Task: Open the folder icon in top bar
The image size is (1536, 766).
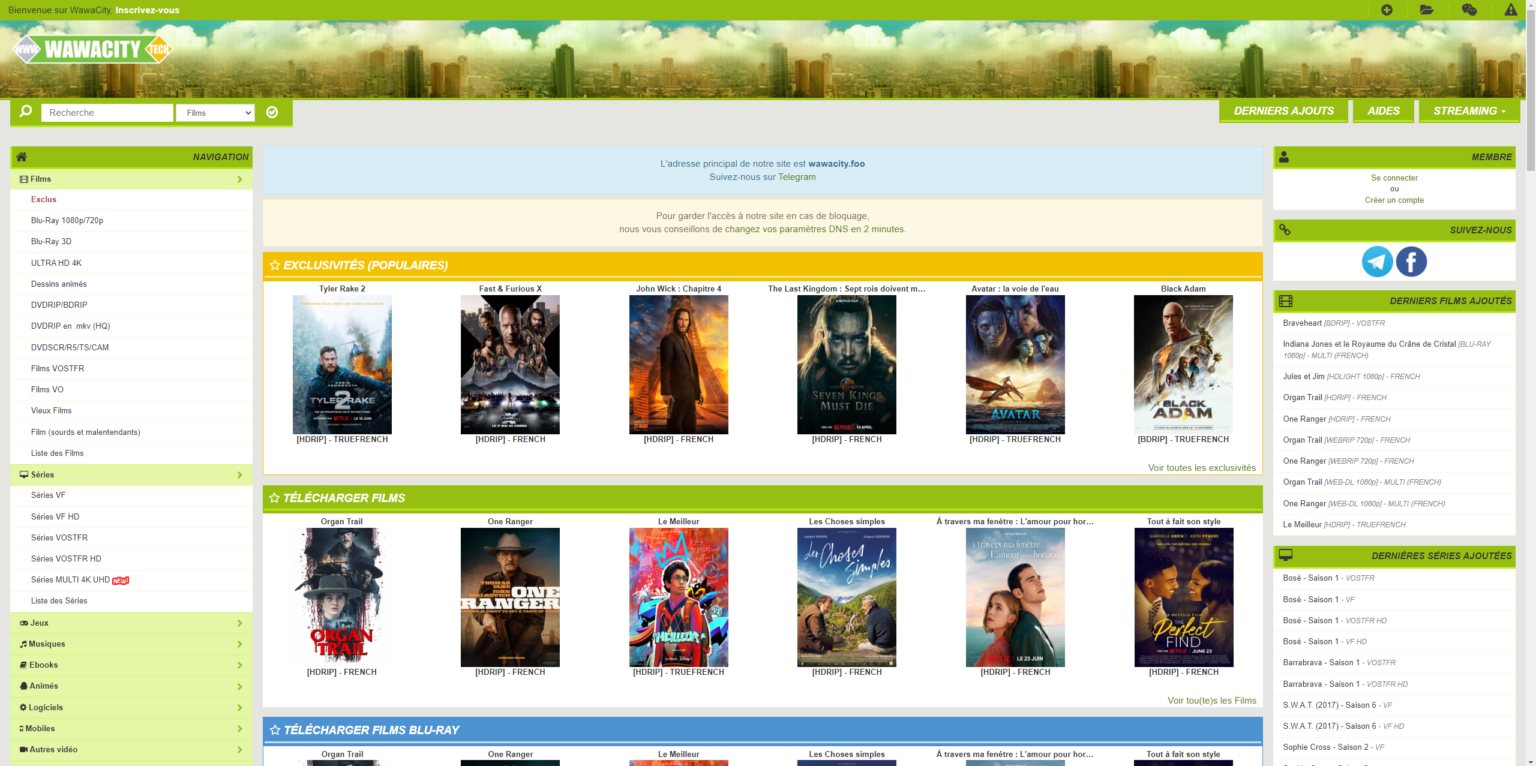Action: click(x=1427, y=10)
